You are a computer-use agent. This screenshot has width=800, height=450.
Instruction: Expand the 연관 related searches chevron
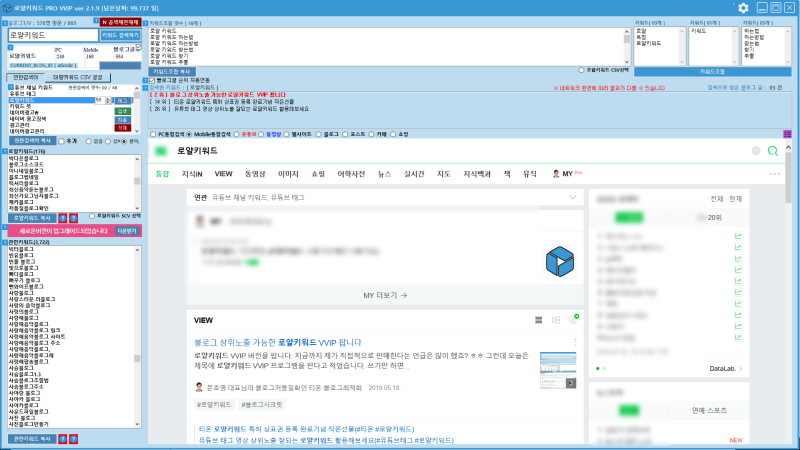click(x=572, y=197)
